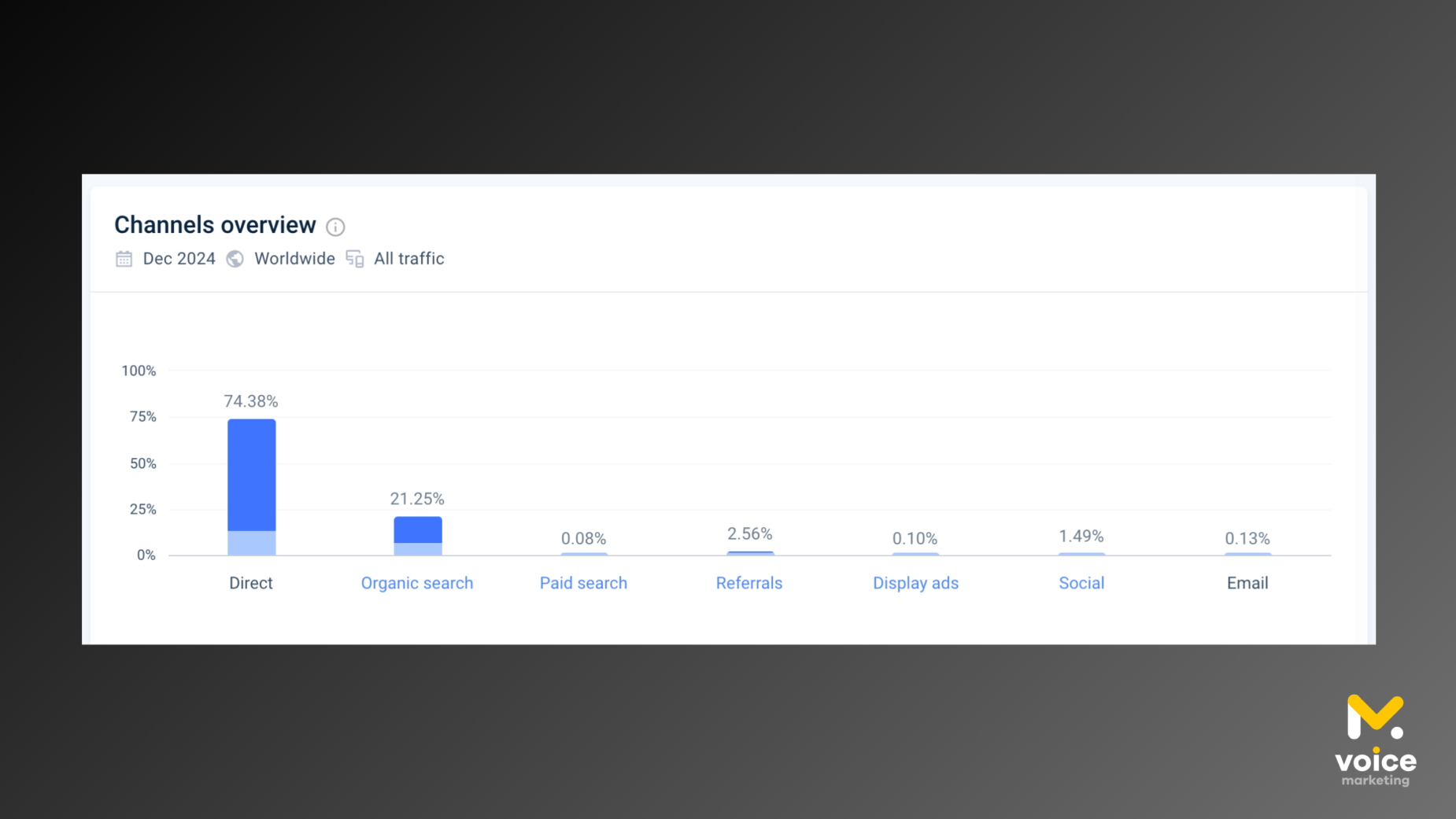Open the Paid search channel link

click(x=583, y=583)
